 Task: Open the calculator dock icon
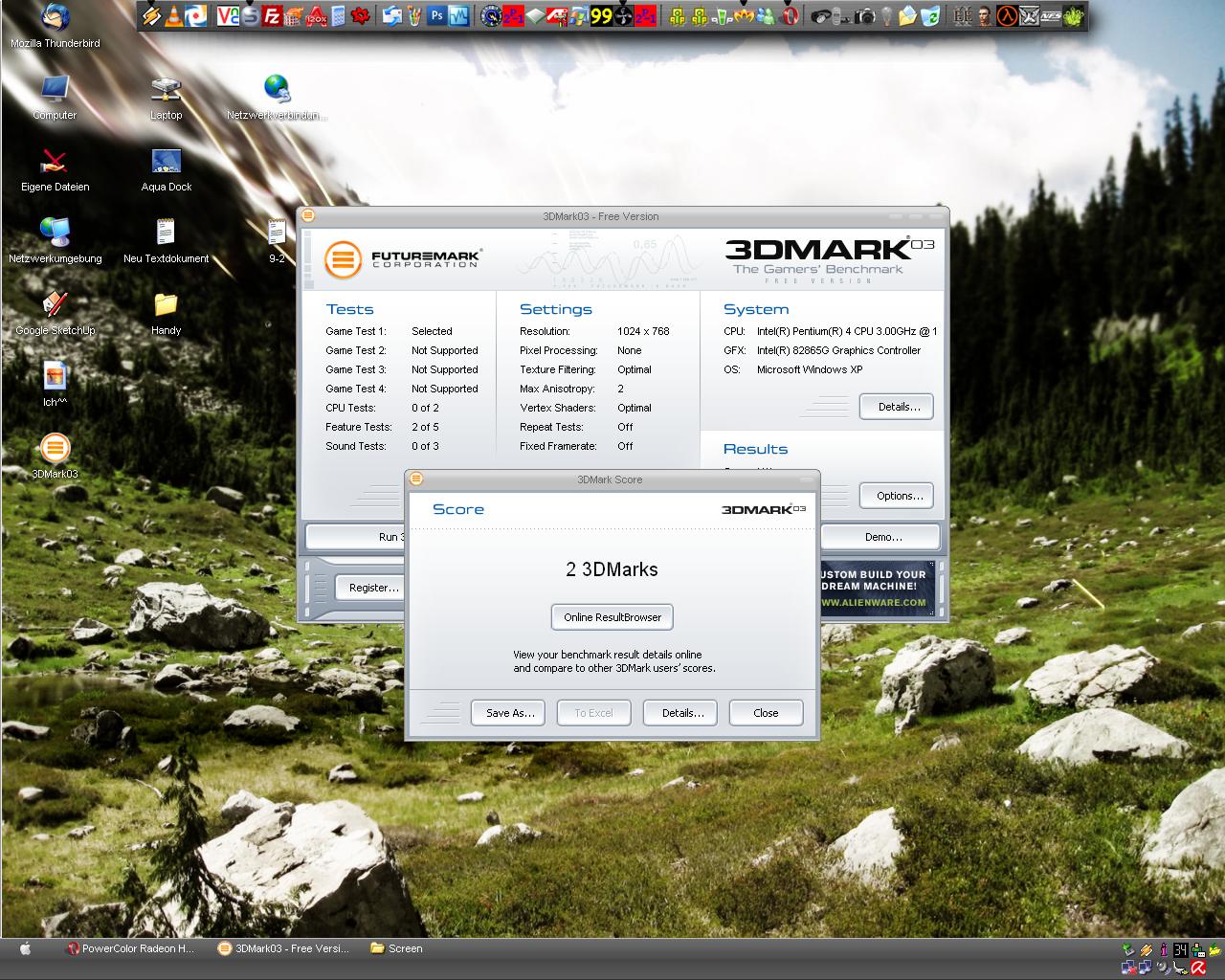click(338, 16)
